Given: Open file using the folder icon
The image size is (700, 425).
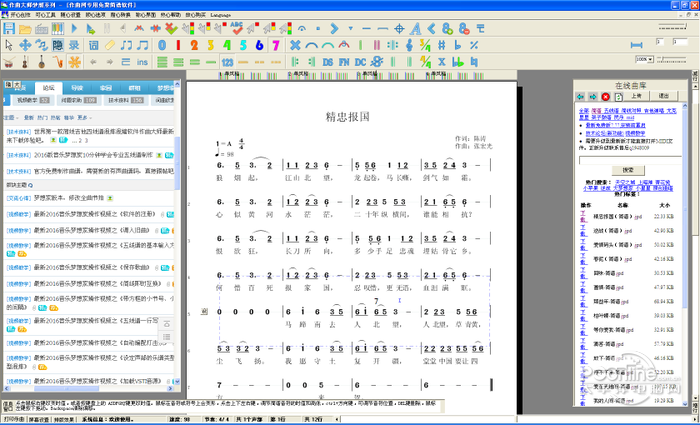Looking at the screenshot, I should pos(25,29).
